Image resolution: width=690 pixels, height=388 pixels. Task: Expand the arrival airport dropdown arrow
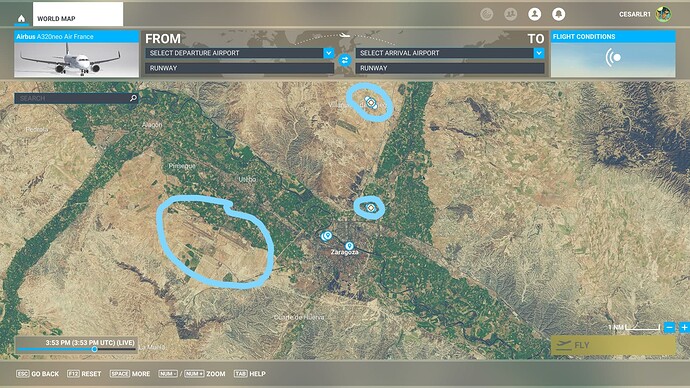click(539, 53)
